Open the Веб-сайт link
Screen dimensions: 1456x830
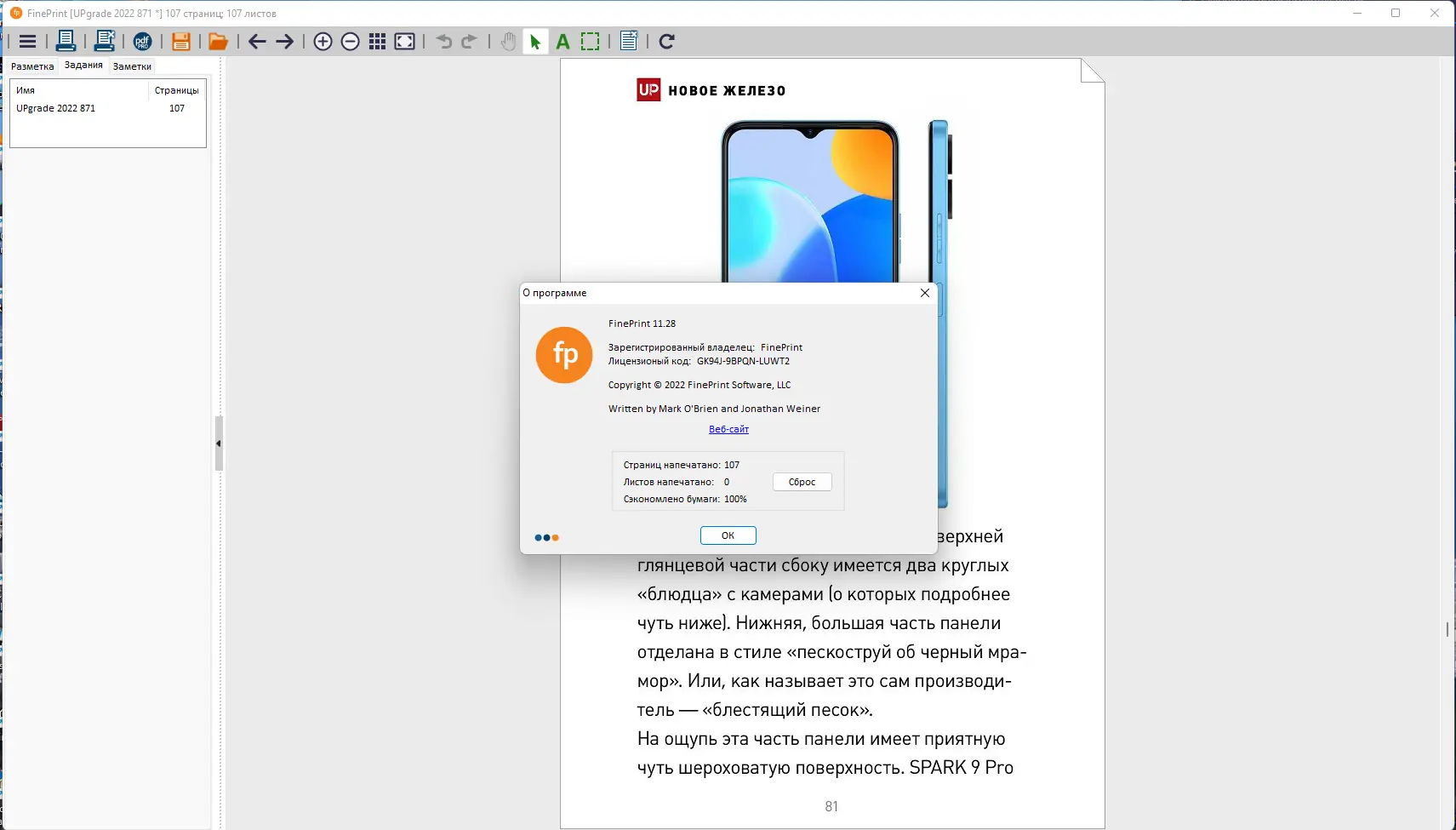click(x=728, y=429)
